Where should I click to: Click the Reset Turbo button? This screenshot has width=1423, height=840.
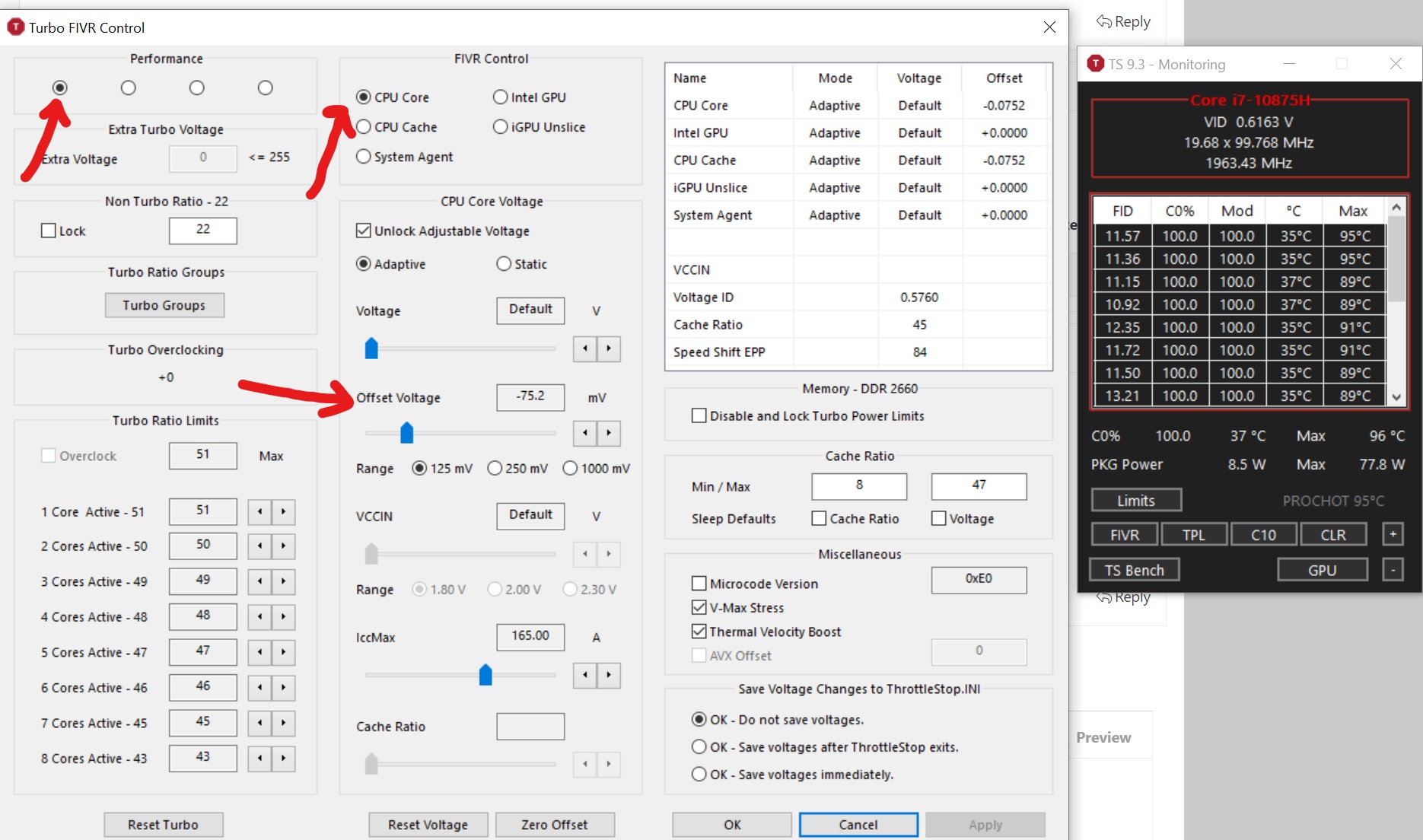pos(163,825)
